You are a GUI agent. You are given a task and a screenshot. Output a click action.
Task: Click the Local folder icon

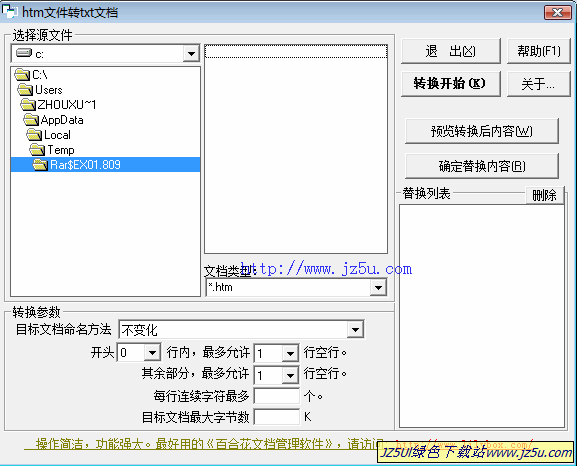point(34,135)
